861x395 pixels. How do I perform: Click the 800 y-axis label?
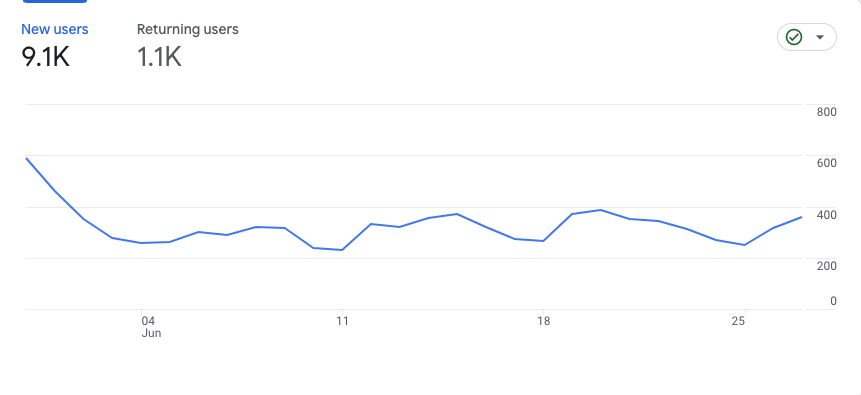[x=826, y=112]
